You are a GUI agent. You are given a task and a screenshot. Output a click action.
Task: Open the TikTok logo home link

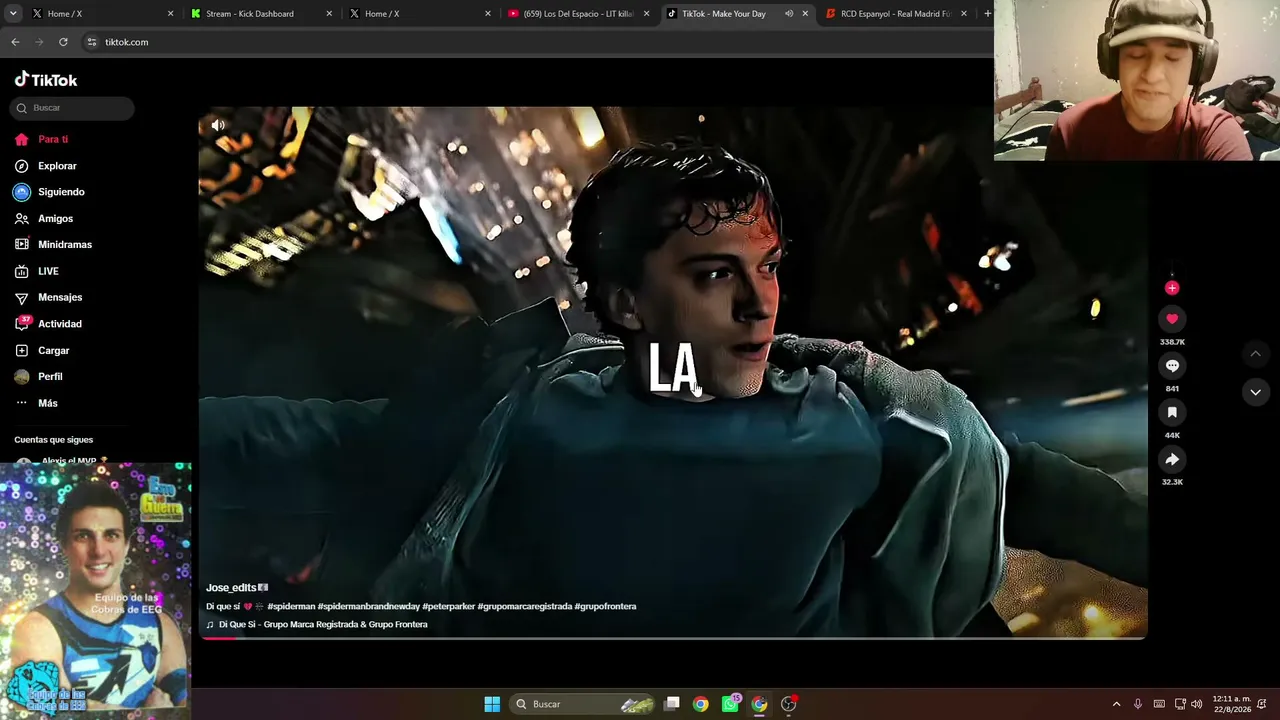click(46, 80)
